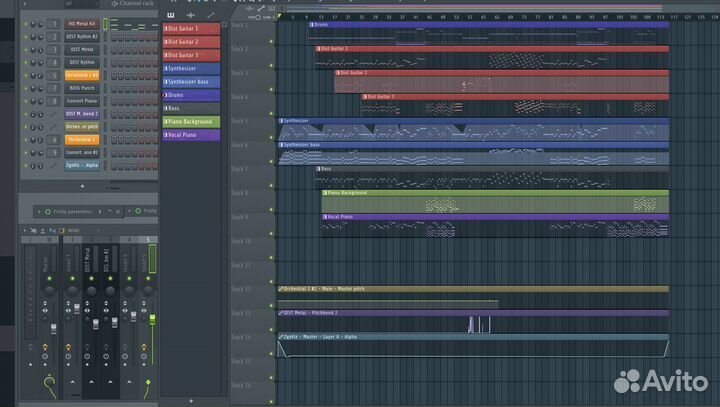Click the Channel rack speaker icon
720x407 pixels.
(x=115, y=4)
